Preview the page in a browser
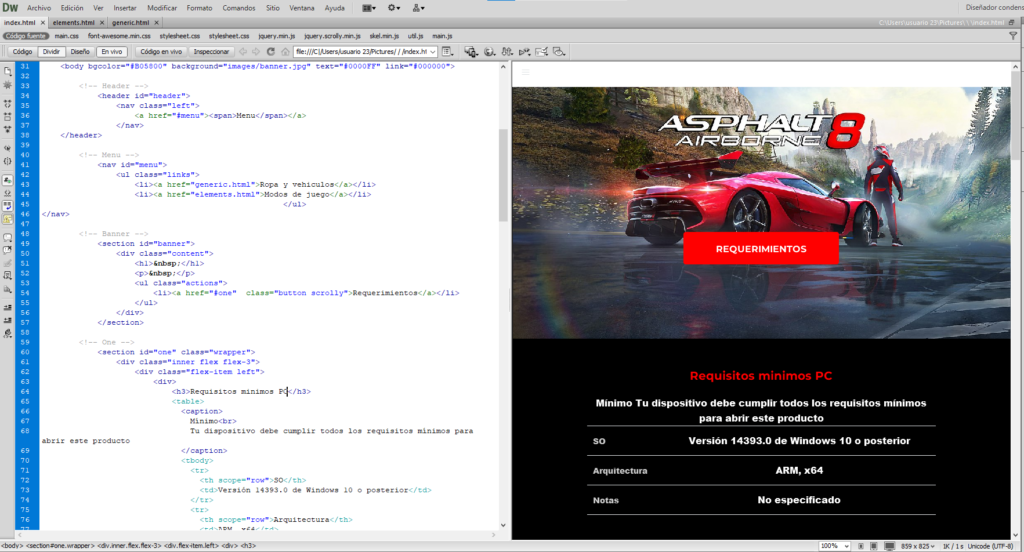Screen dimensions: 1024x552 pyautogui.click(x=488, y=52)
